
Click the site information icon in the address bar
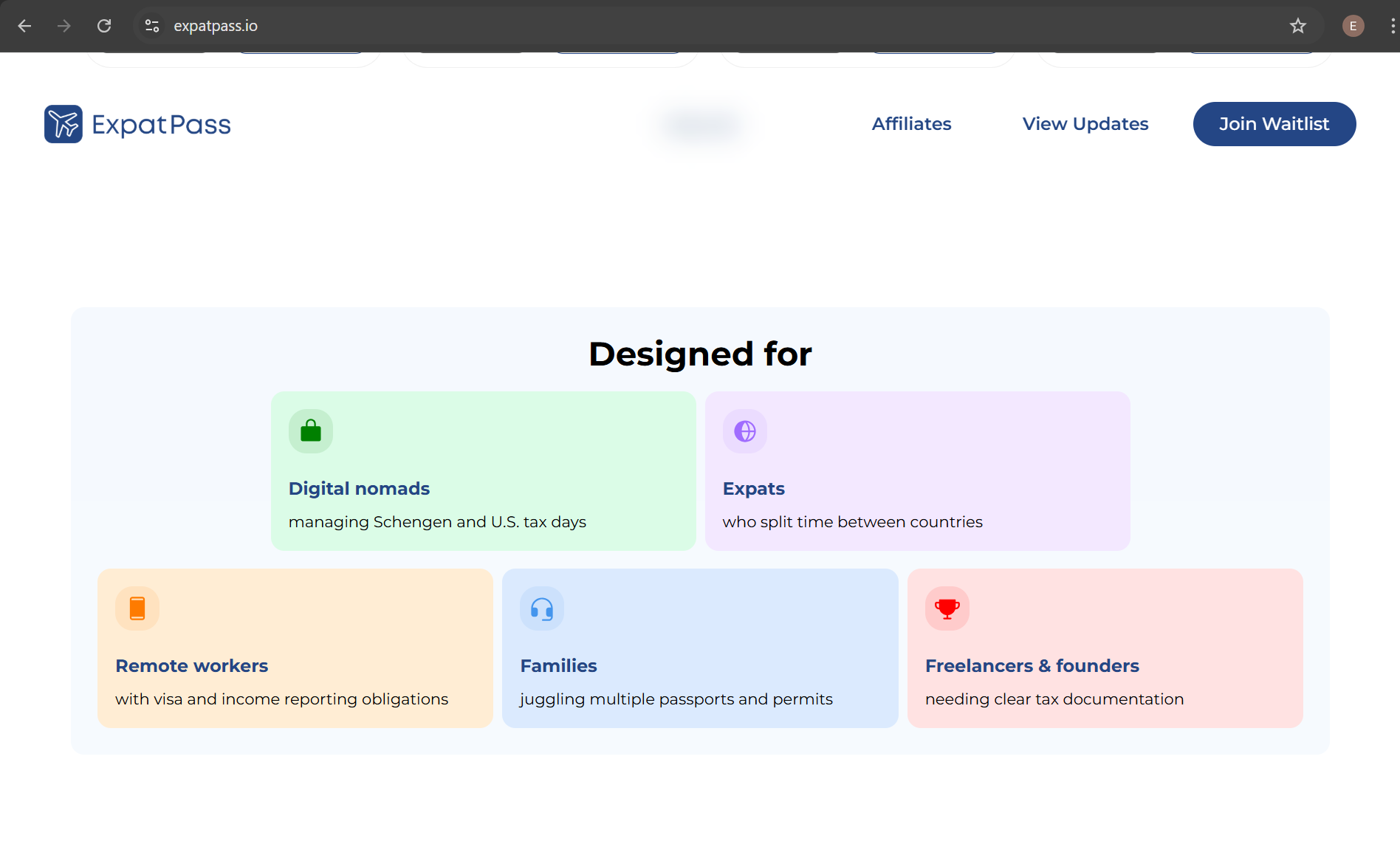(152, 24)
